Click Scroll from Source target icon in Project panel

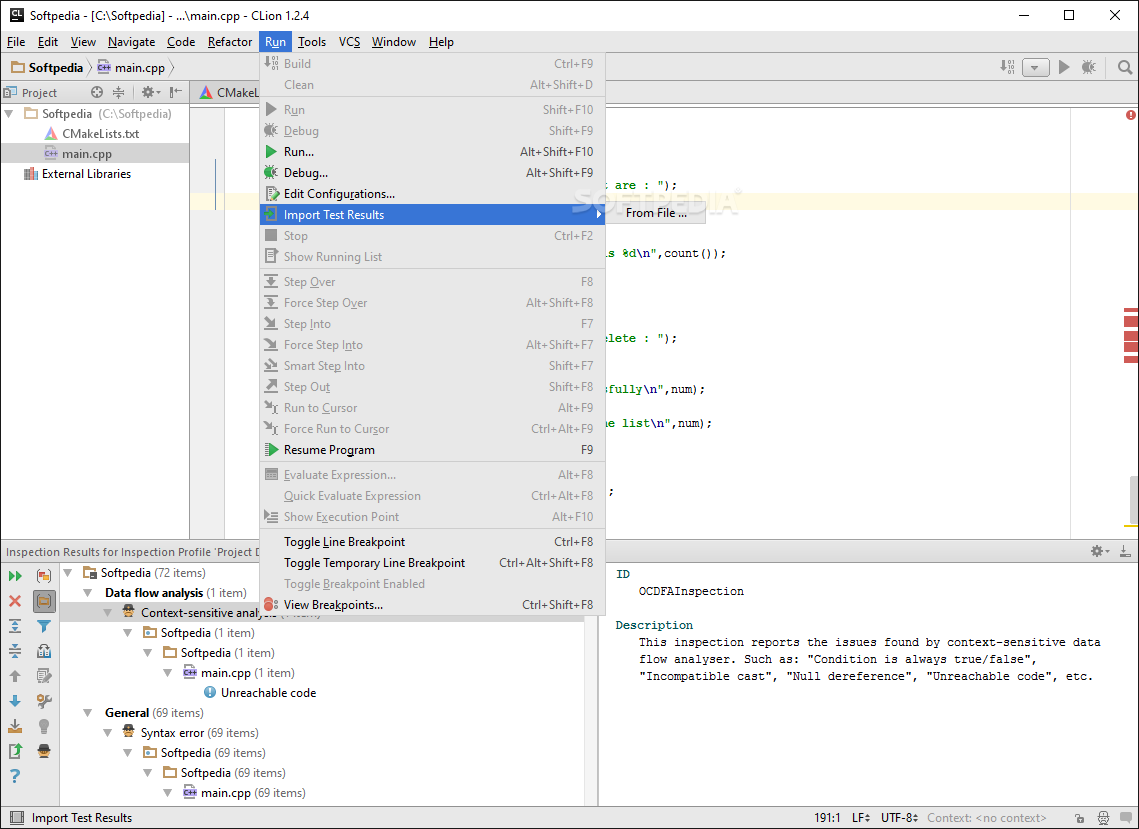point(97,92)
